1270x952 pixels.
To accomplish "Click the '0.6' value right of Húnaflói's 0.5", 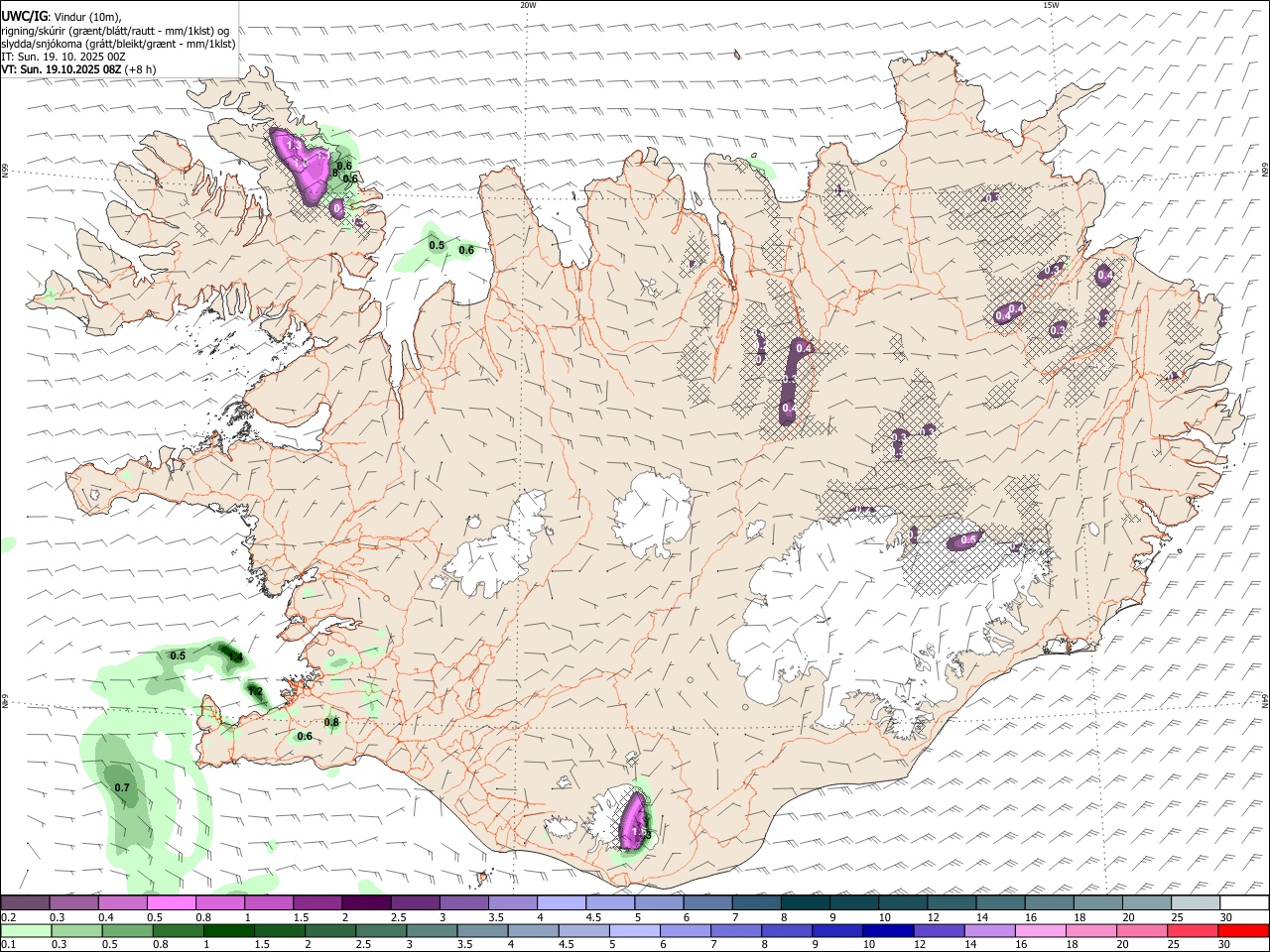I will click(x=466, y=250).
